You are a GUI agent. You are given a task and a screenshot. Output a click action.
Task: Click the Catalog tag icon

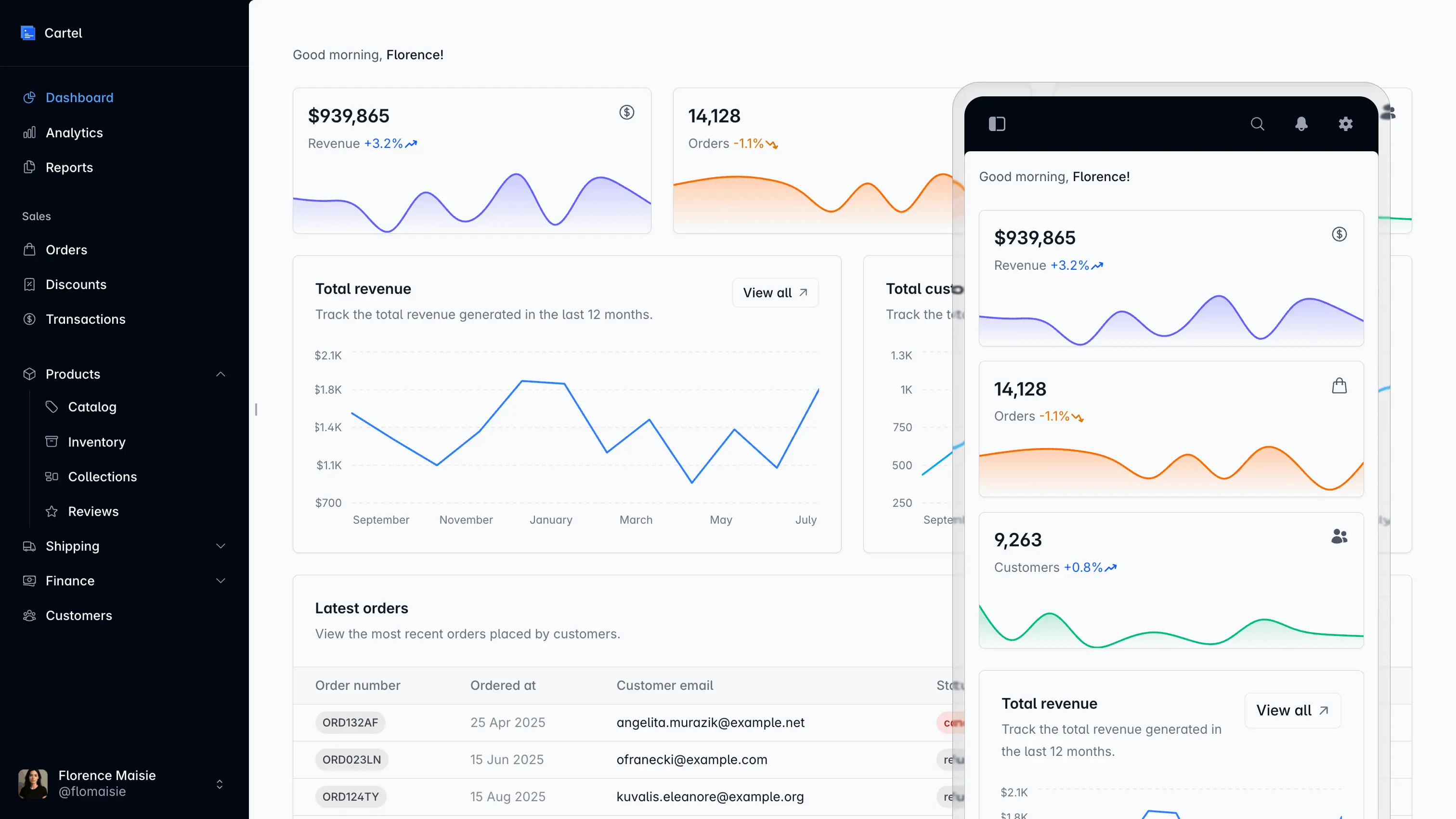click(52, 407)
